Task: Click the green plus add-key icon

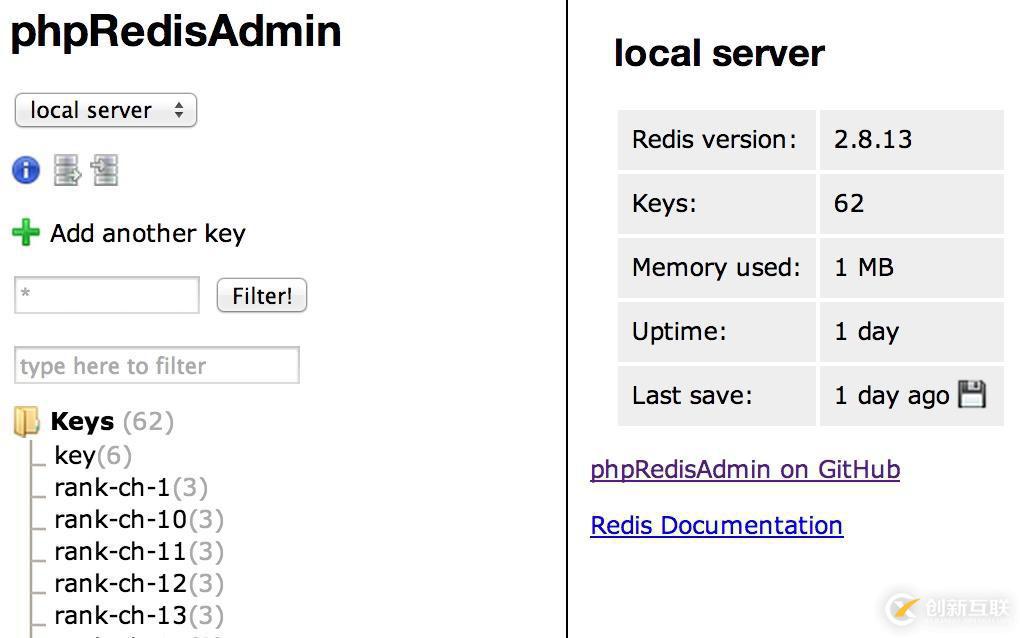Action: [26, 233]
